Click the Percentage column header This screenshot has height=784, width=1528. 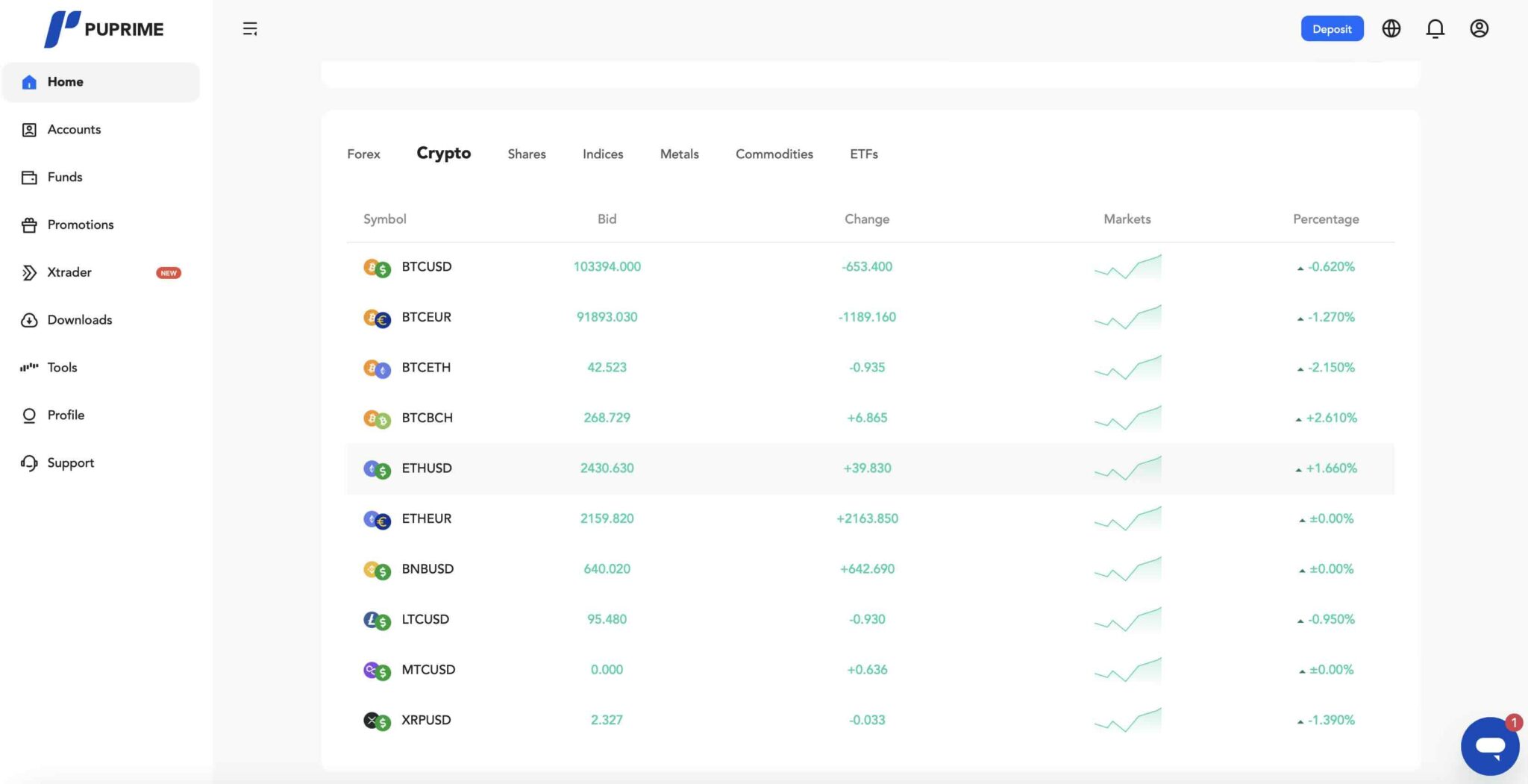1325,219
